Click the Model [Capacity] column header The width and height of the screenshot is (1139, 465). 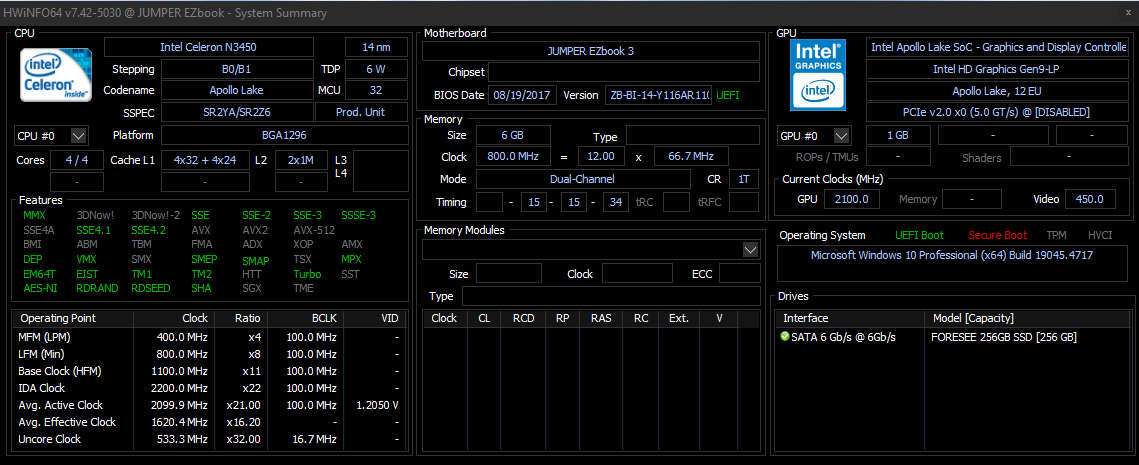click(973, 318)
